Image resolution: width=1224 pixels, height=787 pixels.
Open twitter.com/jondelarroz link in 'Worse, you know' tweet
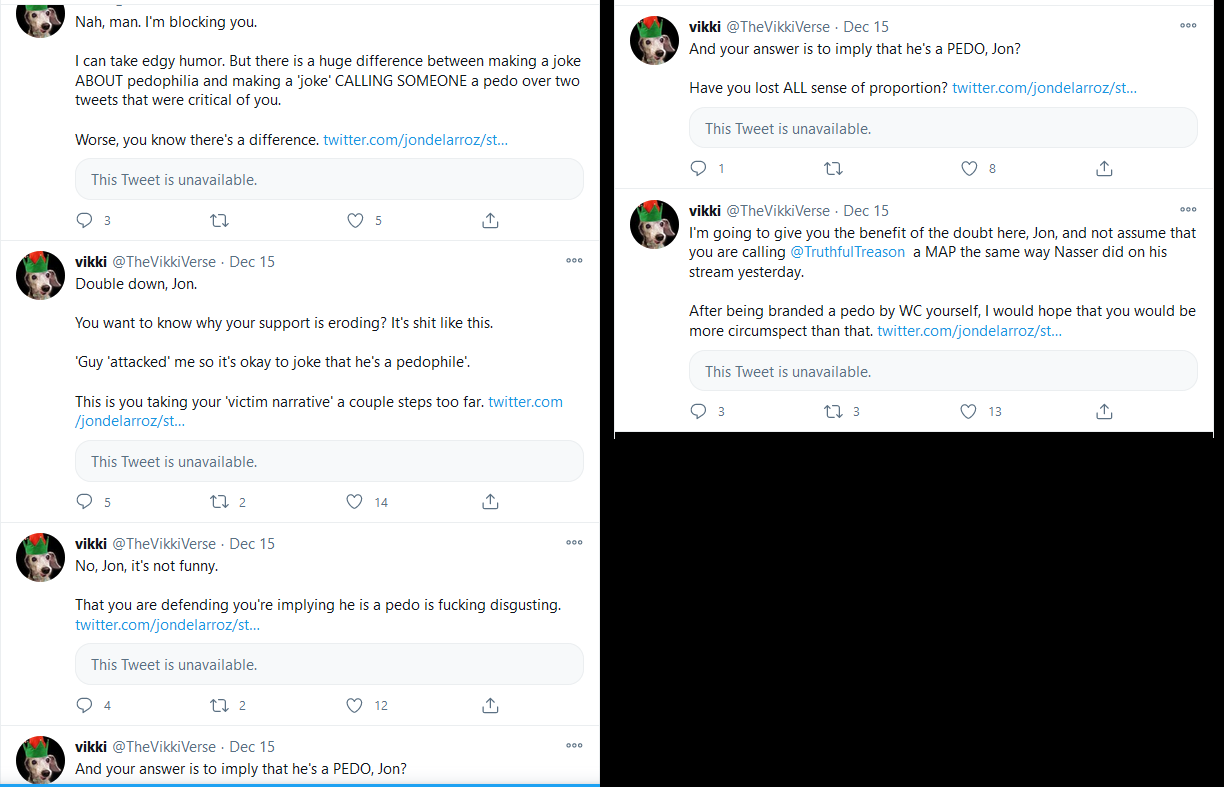pyautogui.click(x=416, y=140)
